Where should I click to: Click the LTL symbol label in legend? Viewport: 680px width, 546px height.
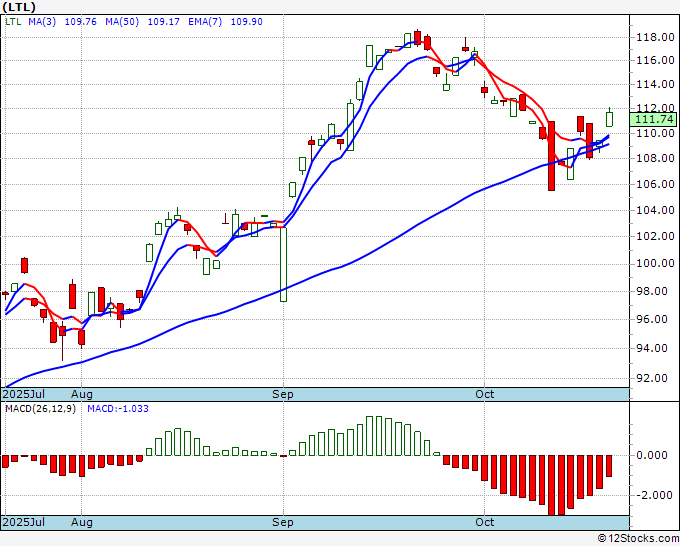tap(13, 22)
